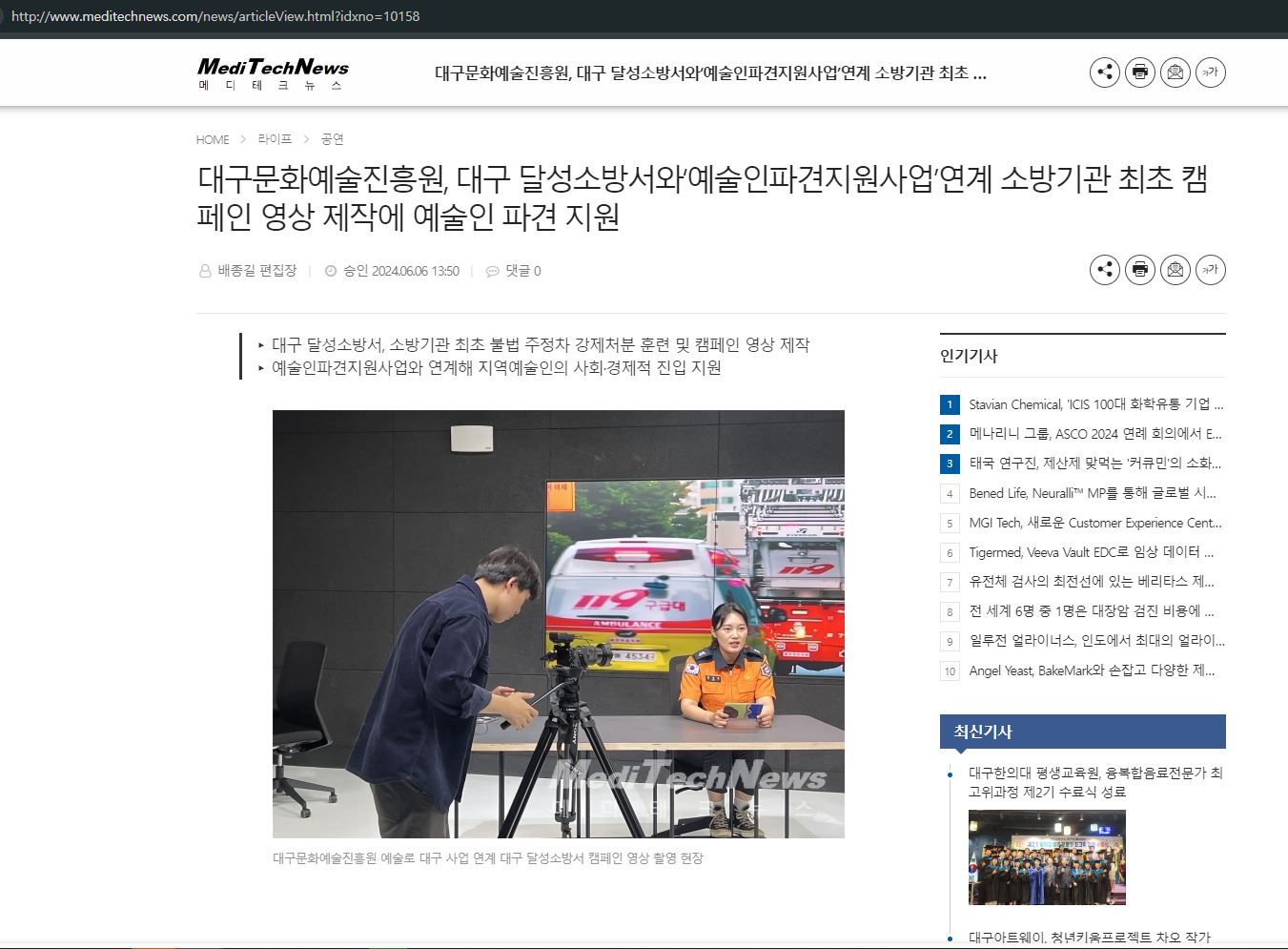
Task: Click the browser address bar URL
Action: click(x=215, y=16)
